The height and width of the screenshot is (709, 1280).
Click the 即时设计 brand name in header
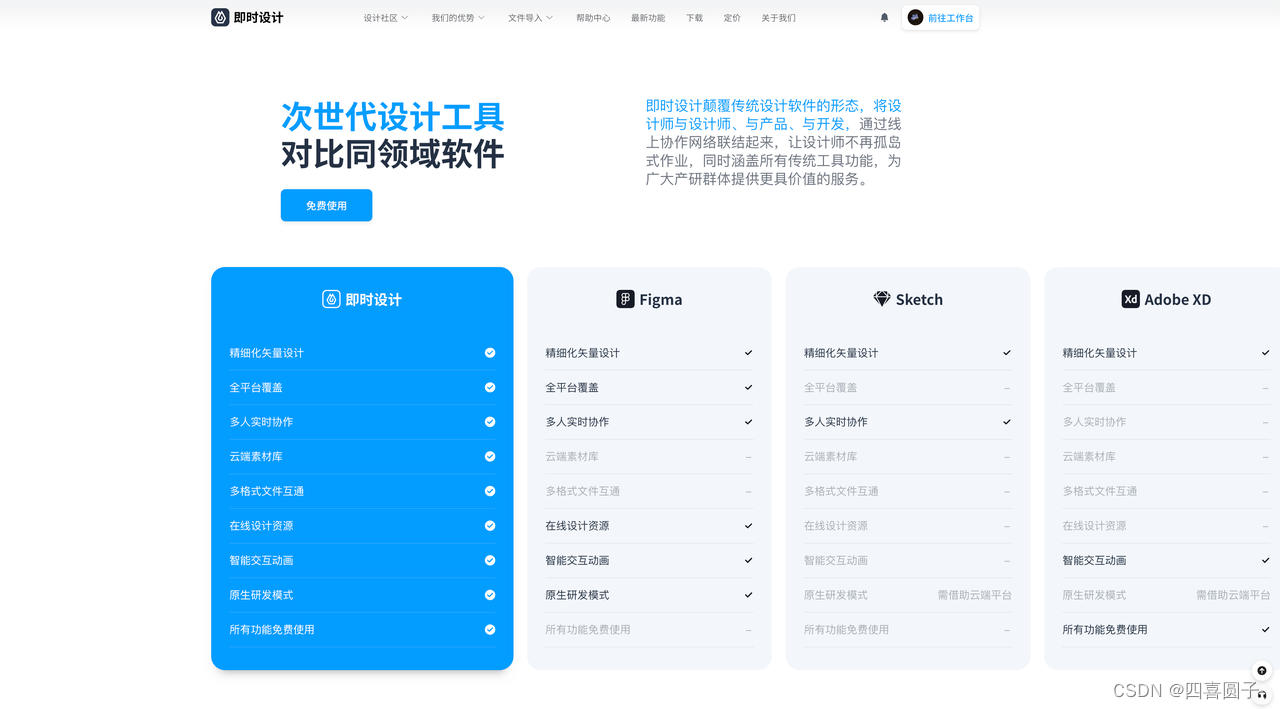[258, 17]
